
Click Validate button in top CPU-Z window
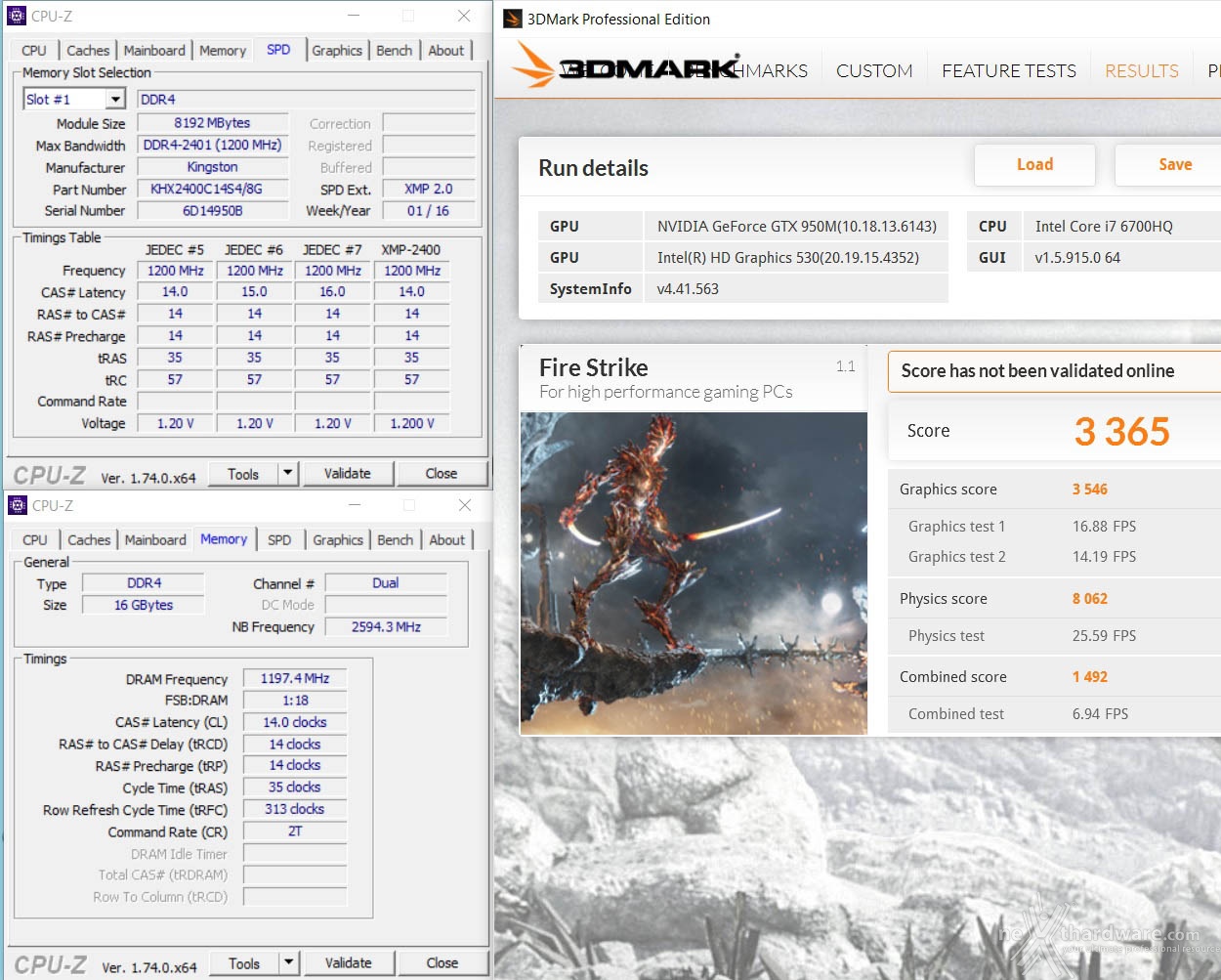pyautogui.click(x=348, y=473)
